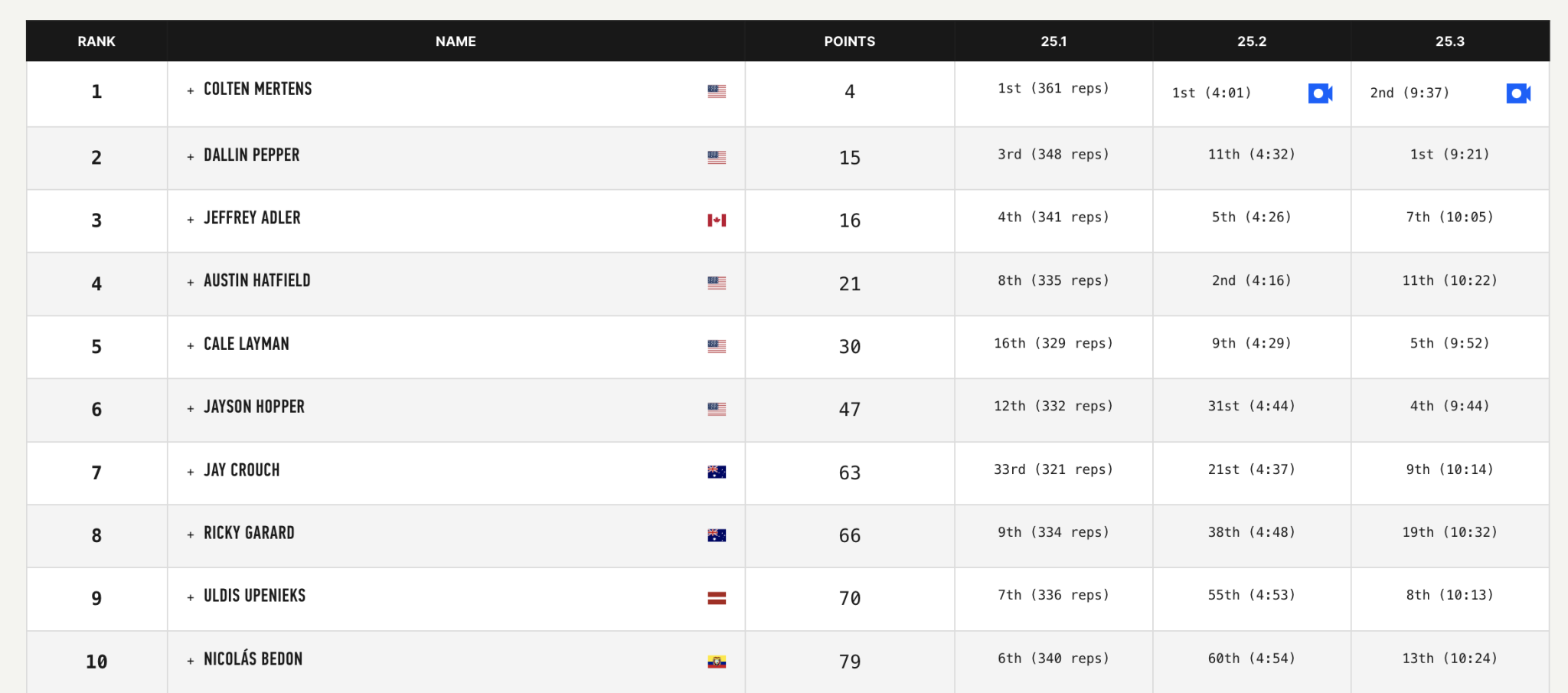Image resolution: width=1568 pixels, height=693 pixels.
Task: Click the Australian flag beside Ricky Garard
Action: tap(714, 534)
